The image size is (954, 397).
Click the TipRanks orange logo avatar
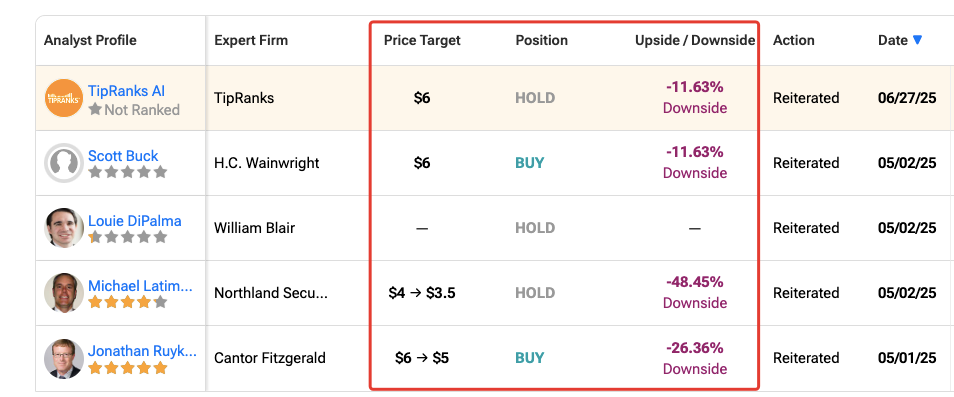coord(64,98)
